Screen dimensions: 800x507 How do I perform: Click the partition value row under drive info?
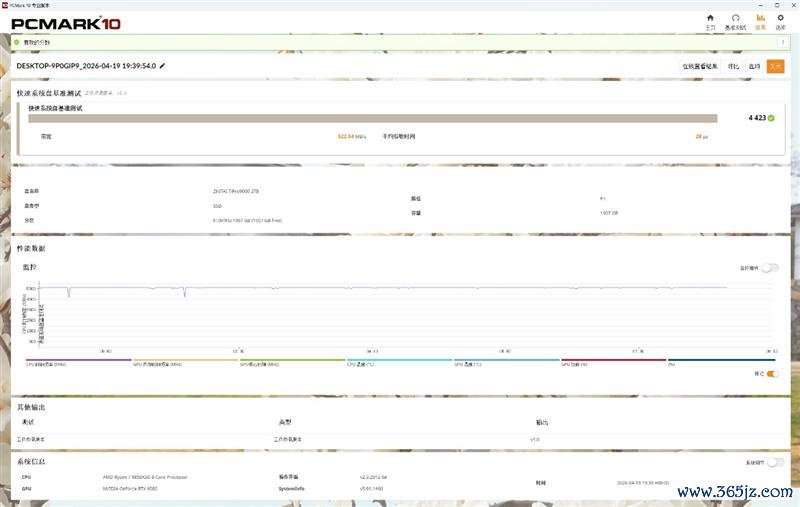pos(247,220)
